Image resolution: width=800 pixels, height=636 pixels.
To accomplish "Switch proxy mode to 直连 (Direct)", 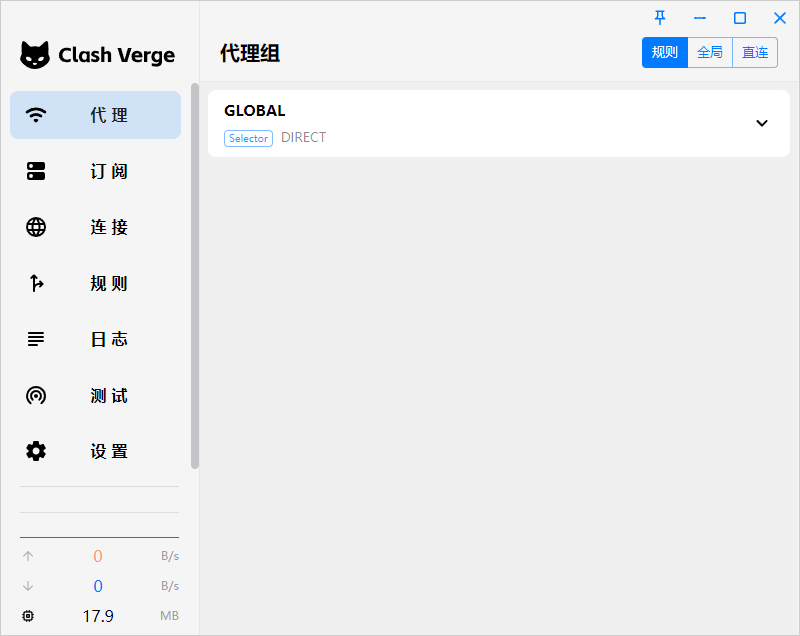I will click(755, 52).
